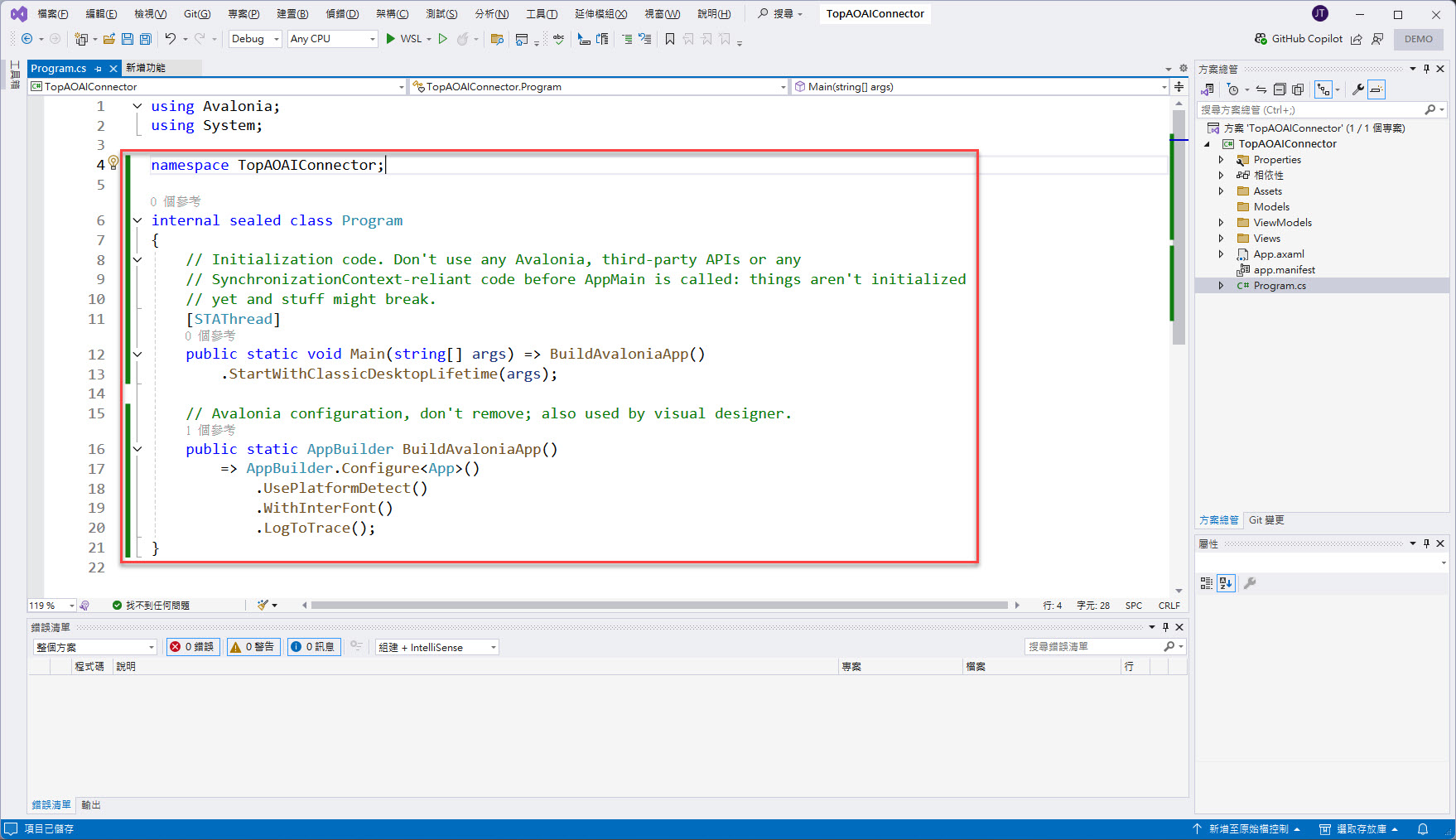The width and height of the screenshot is (1456, 840).
Task: Click the New Project toolbar icon
Action: point(81,39)
